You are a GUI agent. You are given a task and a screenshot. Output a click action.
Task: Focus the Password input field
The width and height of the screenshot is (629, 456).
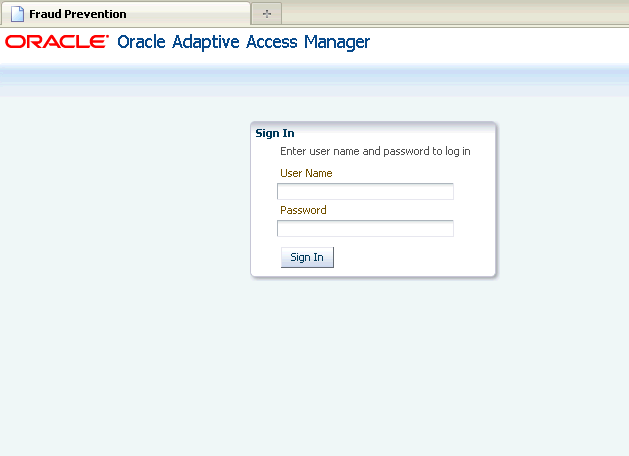tap(365, 228)
